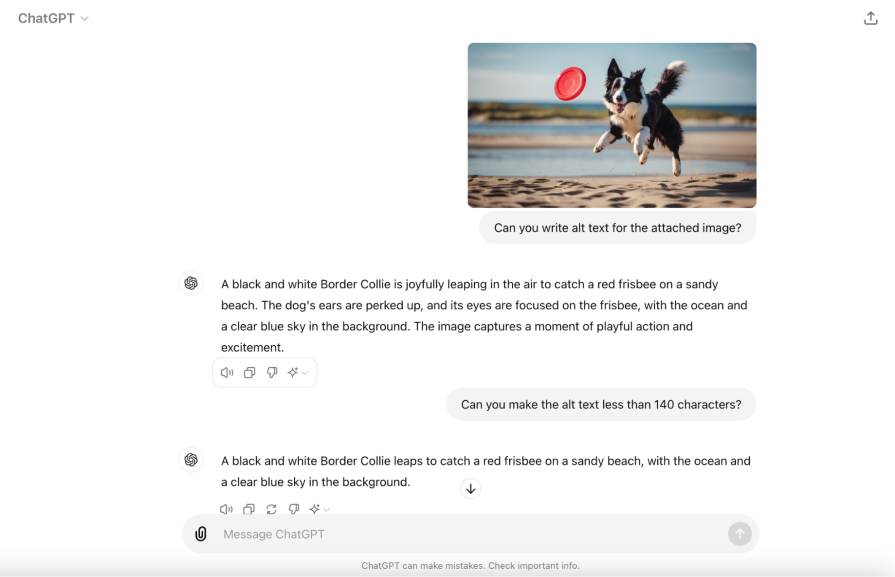
Task: Copy the second response text
Action: [x=249, y=509]
